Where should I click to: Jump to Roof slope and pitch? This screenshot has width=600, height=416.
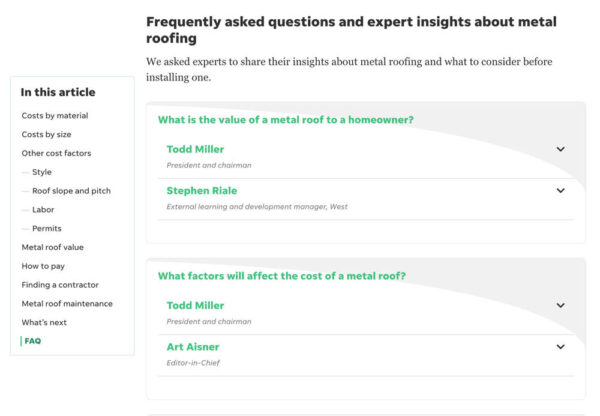coord(71,191)
